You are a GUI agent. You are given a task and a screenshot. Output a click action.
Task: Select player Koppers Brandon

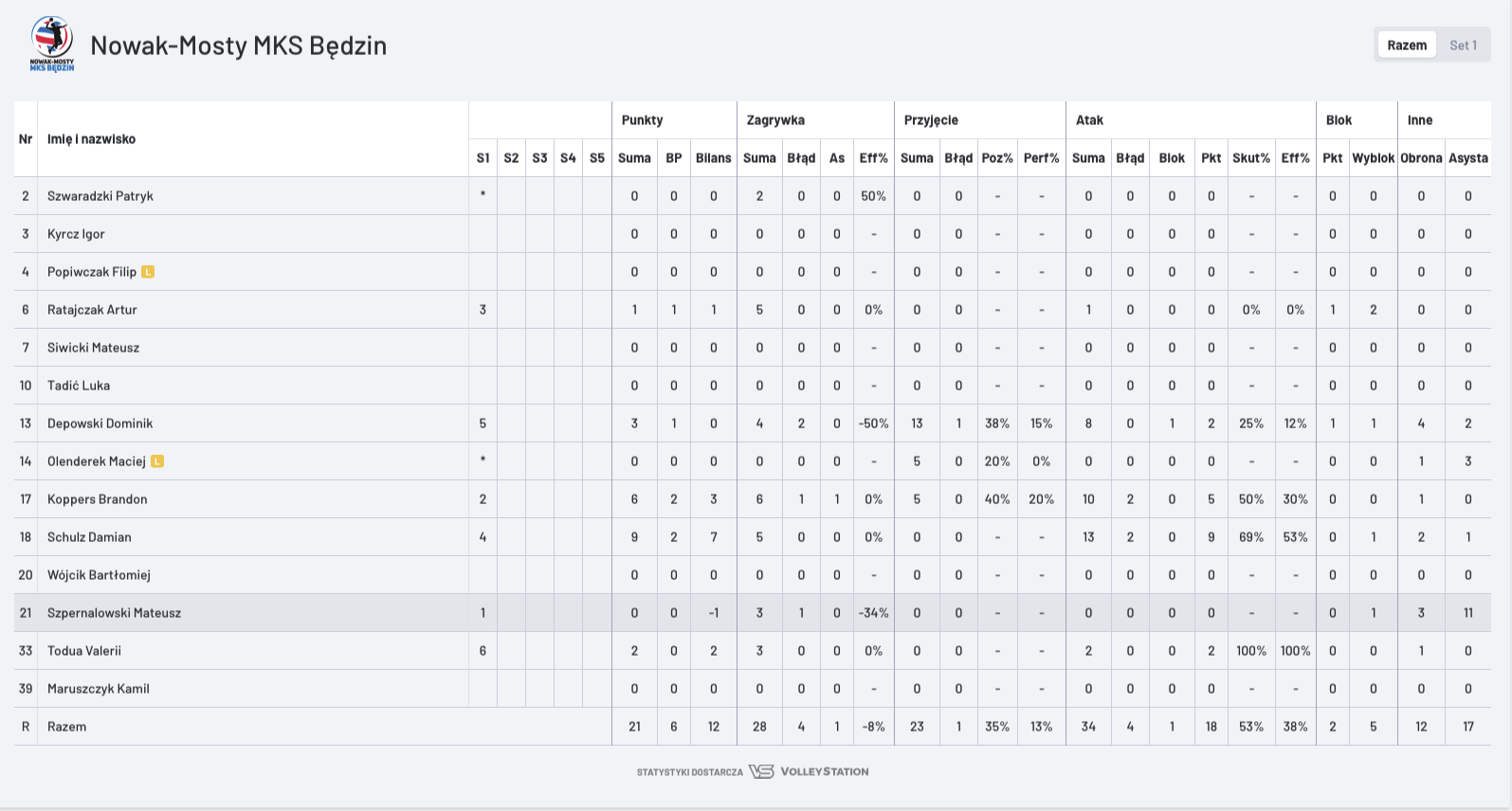coord(97,499)
